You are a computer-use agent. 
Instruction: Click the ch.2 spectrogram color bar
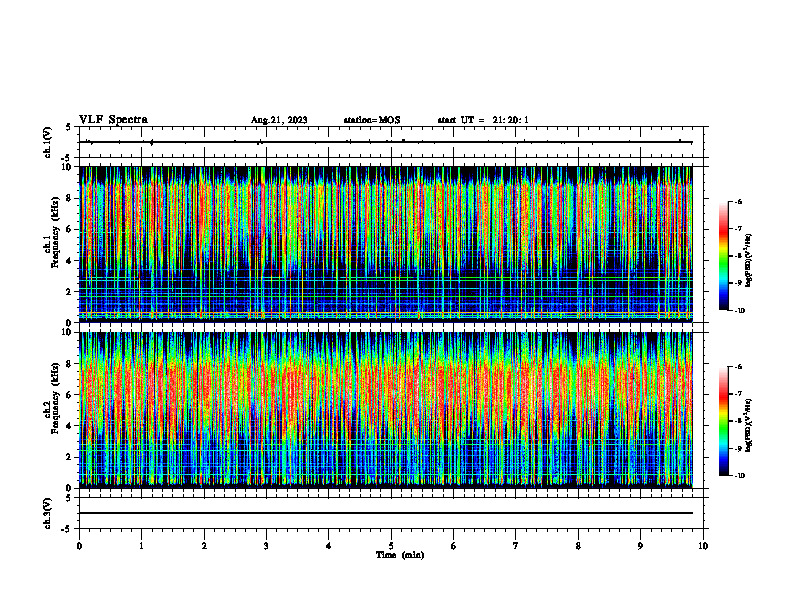click(x=723, y=421)
